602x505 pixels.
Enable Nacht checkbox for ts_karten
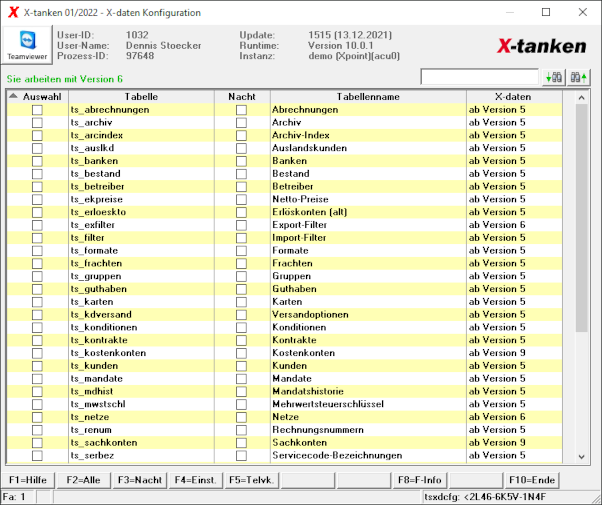click(x=241, y=302)
